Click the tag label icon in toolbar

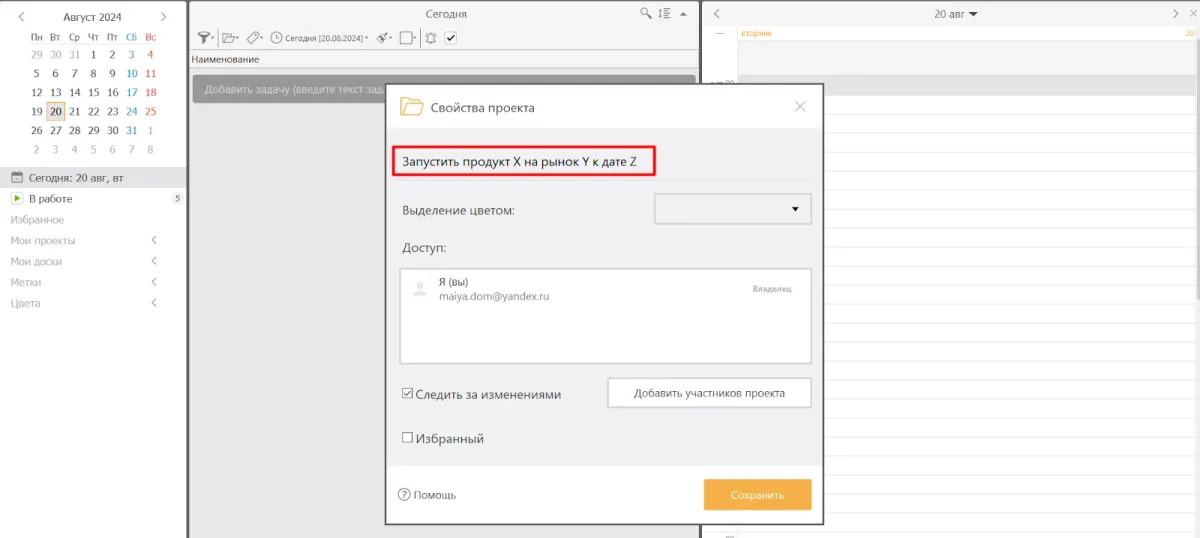pyautogui.click(x=254, y=38)
